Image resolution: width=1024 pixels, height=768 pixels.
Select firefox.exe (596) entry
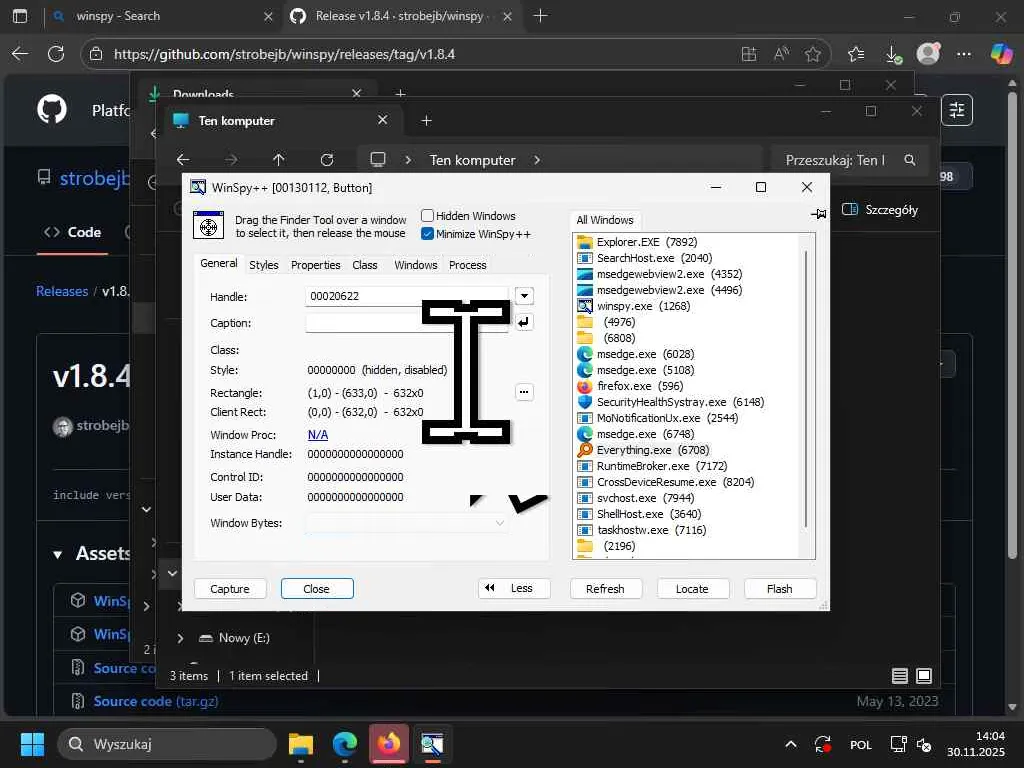(x=630, y=386)
